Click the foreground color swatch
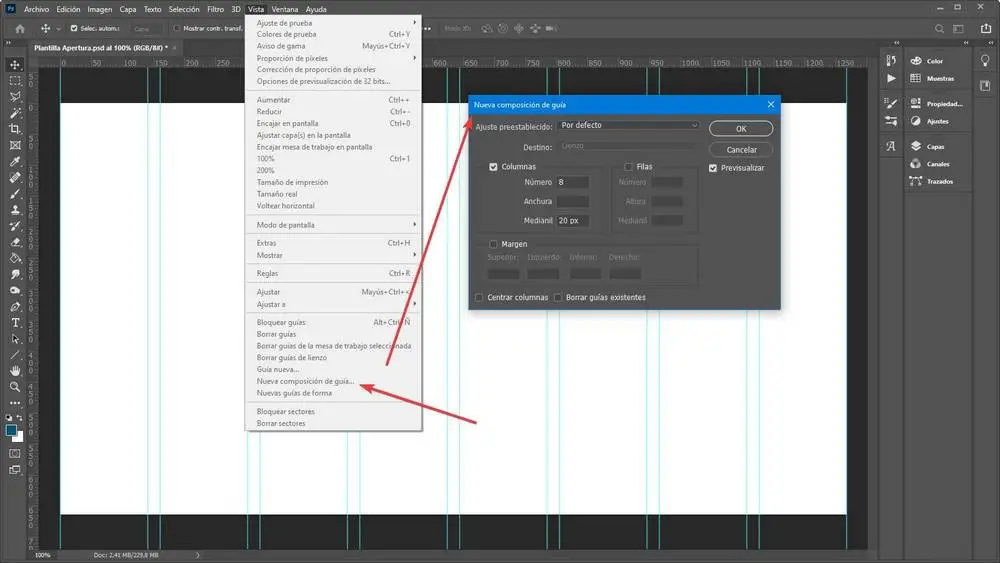The image size is (1000, 563). pyautogui.click(x=11, y=430)
